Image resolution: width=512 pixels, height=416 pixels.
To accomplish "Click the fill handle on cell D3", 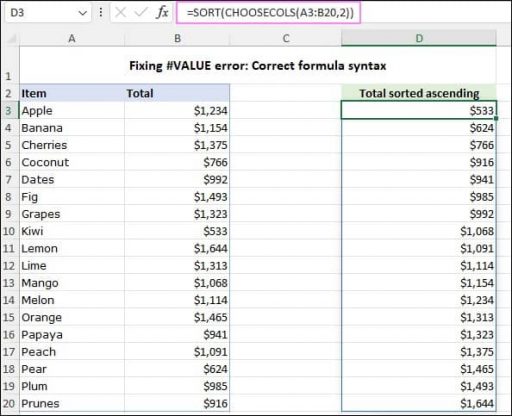I will click(496, 118).
